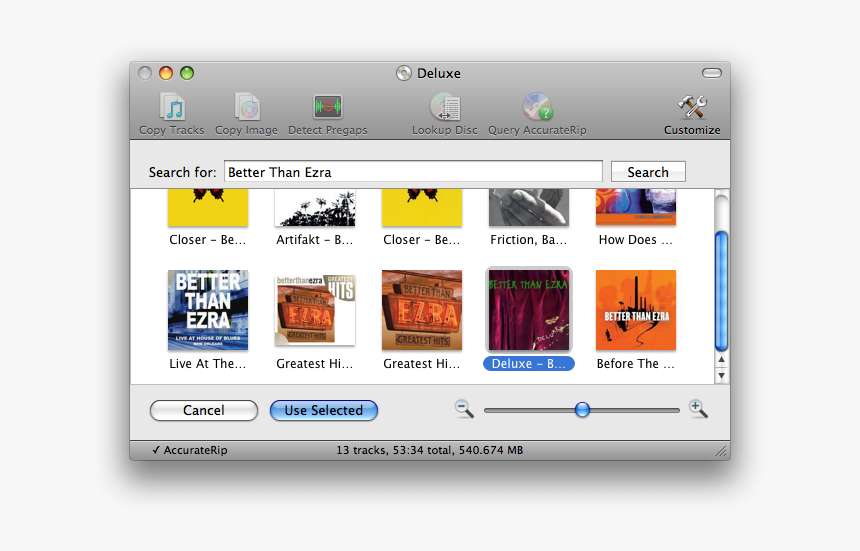Click the vertical scrollbar thumb
This screenshot has height=551, width=860.
coord(721,291)
